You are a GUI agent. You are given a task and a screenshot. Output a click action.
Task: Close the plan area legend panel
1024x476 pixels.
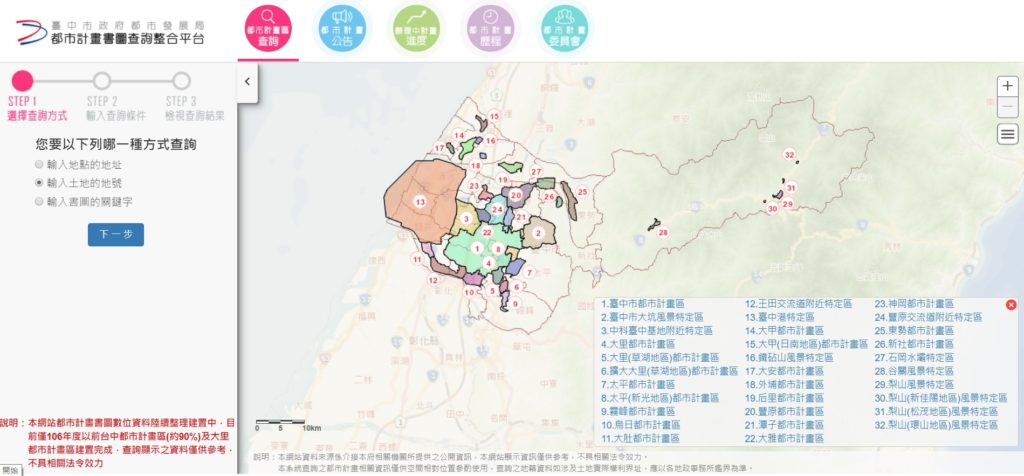click(1011, 304)
